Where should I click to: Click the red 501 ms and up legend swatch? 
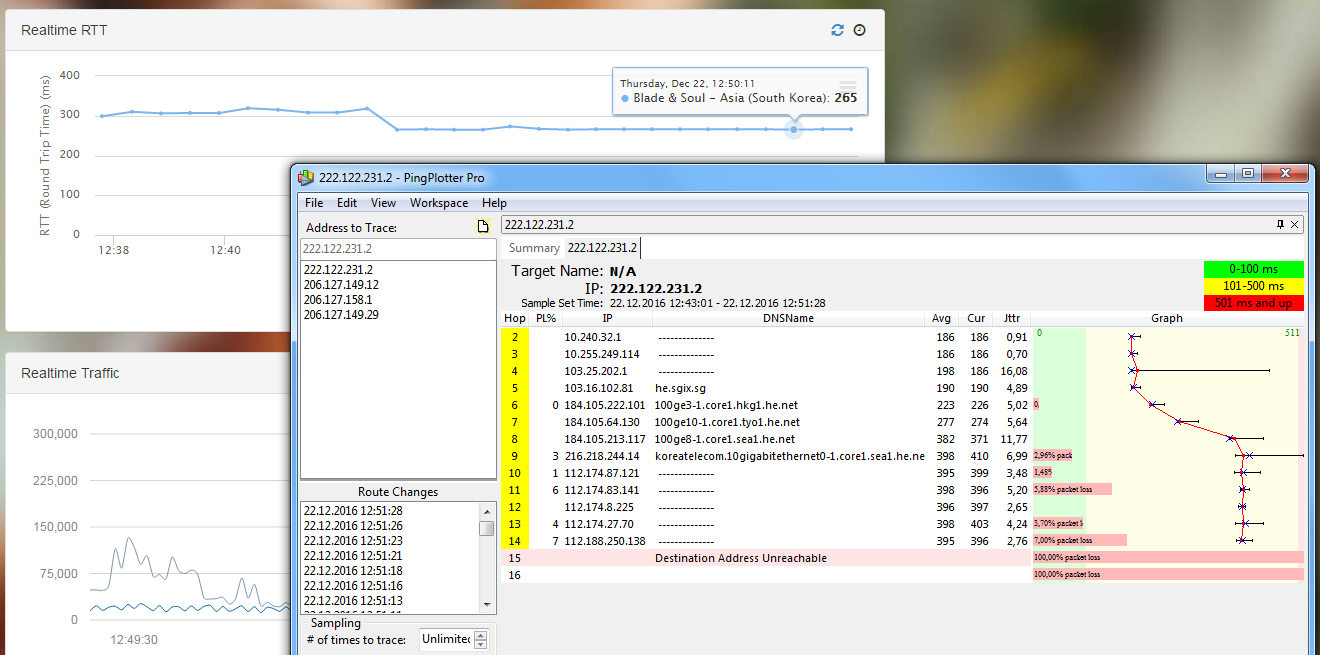point(1254,303)
